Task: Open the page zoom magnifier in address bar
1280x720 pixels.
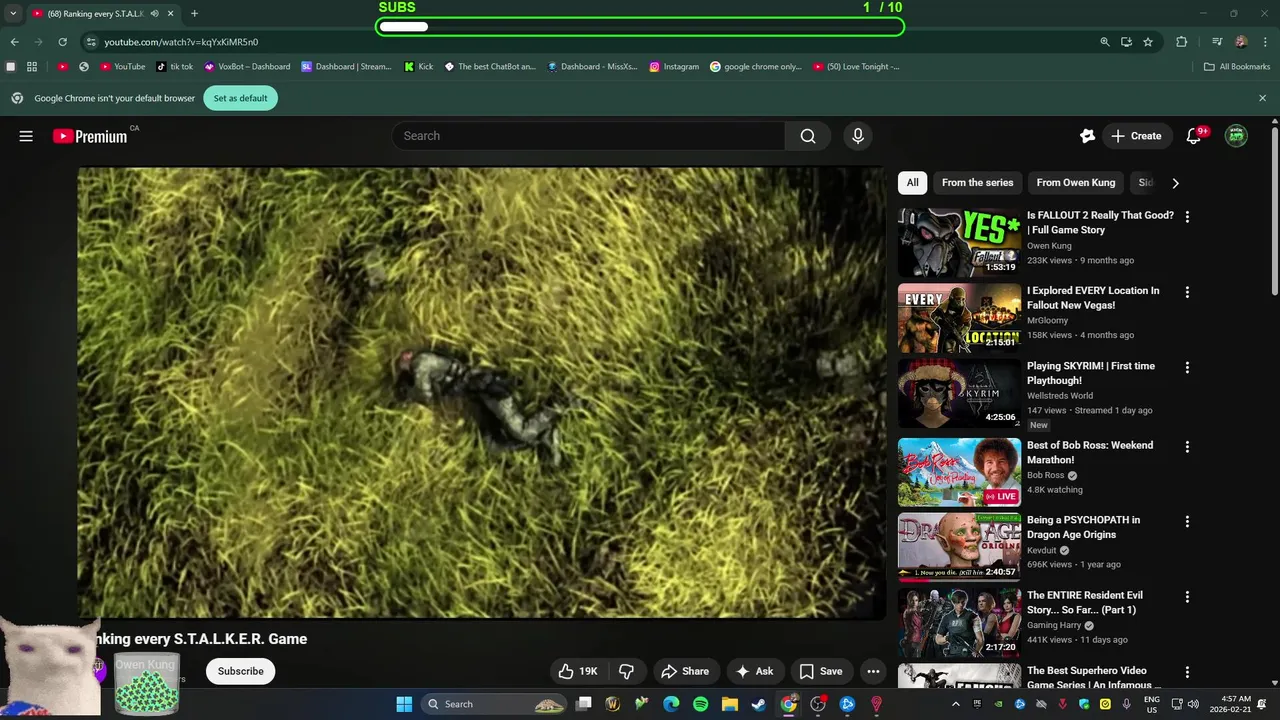Action: 1105,42
